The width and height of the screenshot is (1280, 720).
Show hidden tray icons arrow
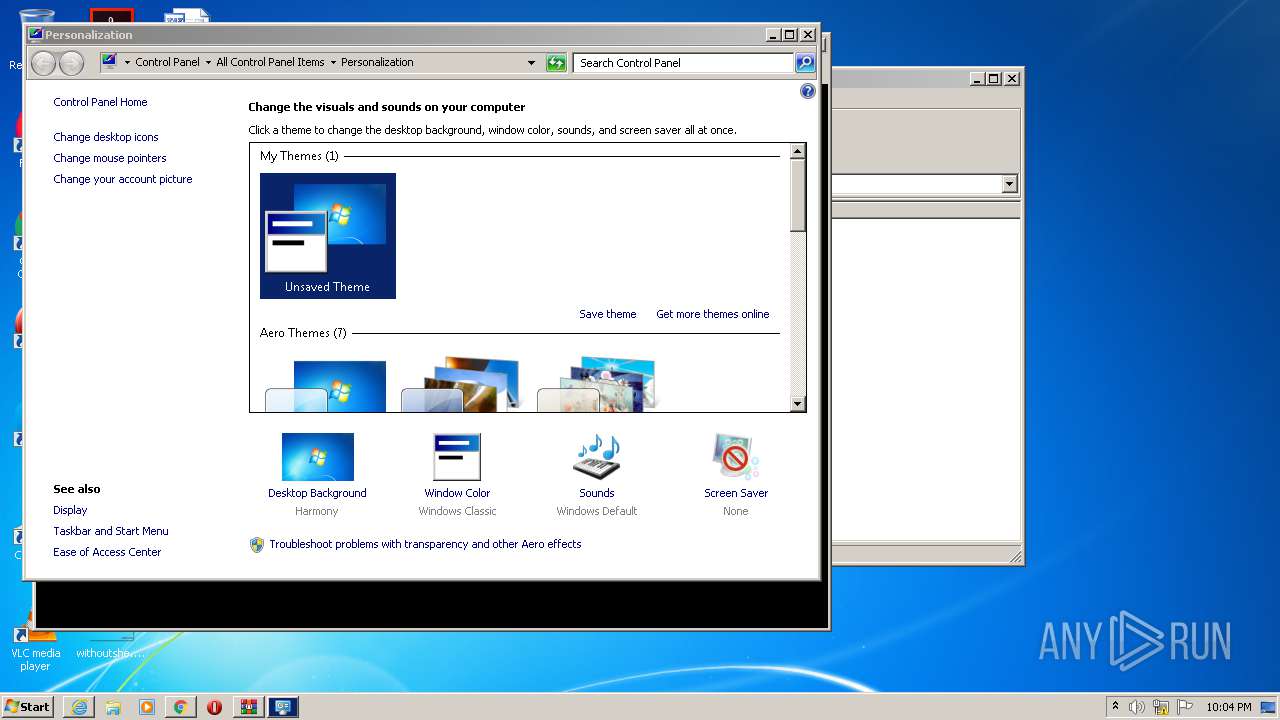pos(1116,707)
